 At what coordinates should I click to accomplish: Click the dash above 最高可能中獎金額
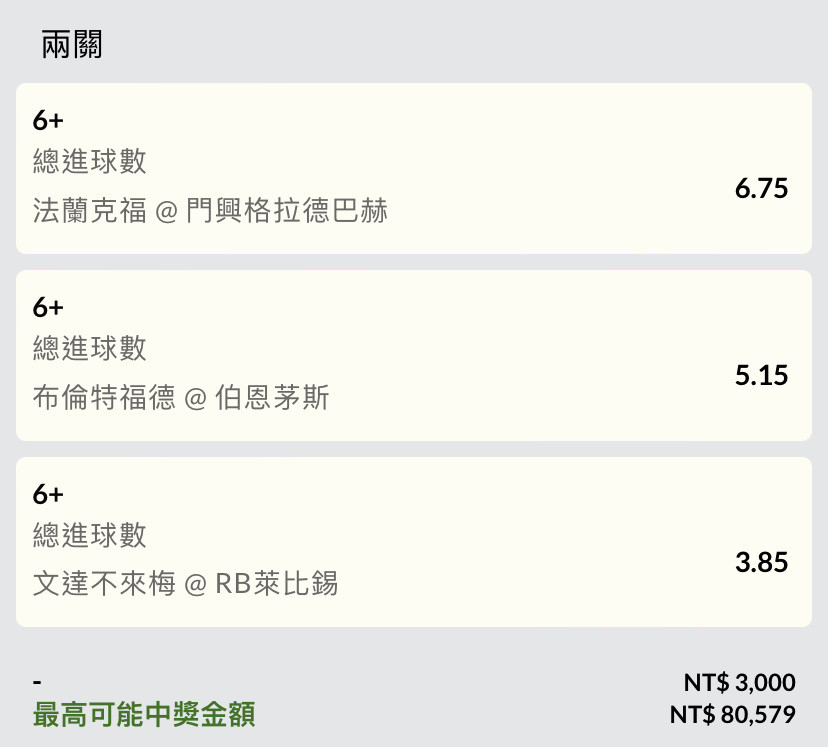[x=37, y=683]
